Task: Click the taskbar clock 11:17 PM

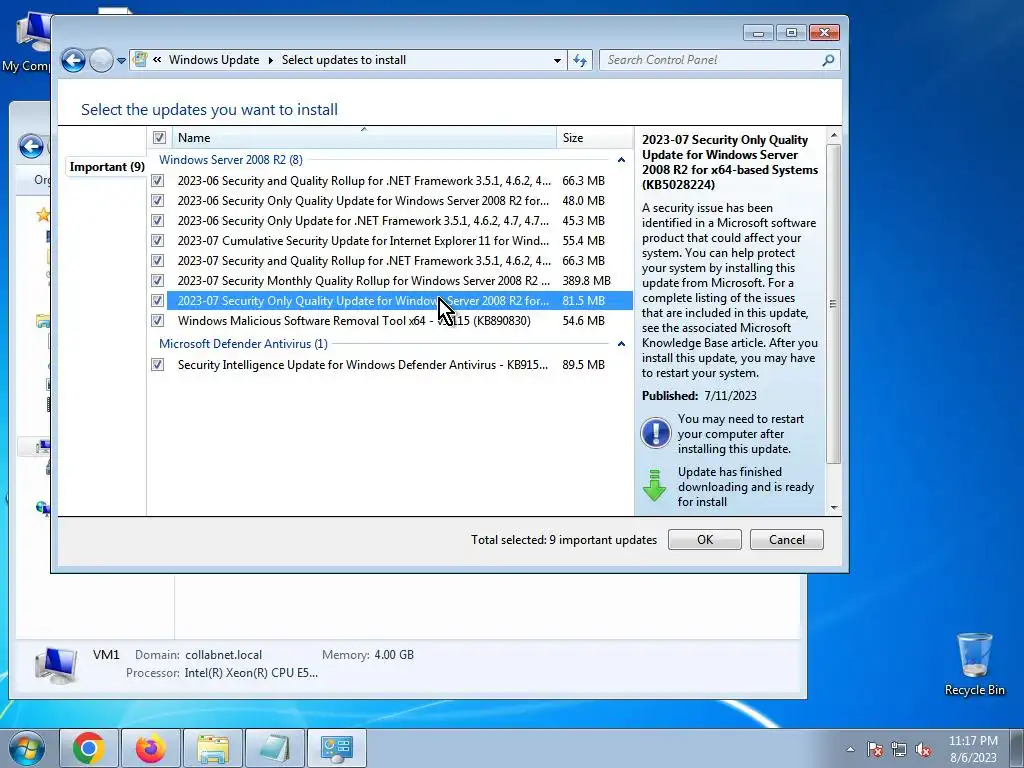Action: pyautogui.click(x=973, y=749)
